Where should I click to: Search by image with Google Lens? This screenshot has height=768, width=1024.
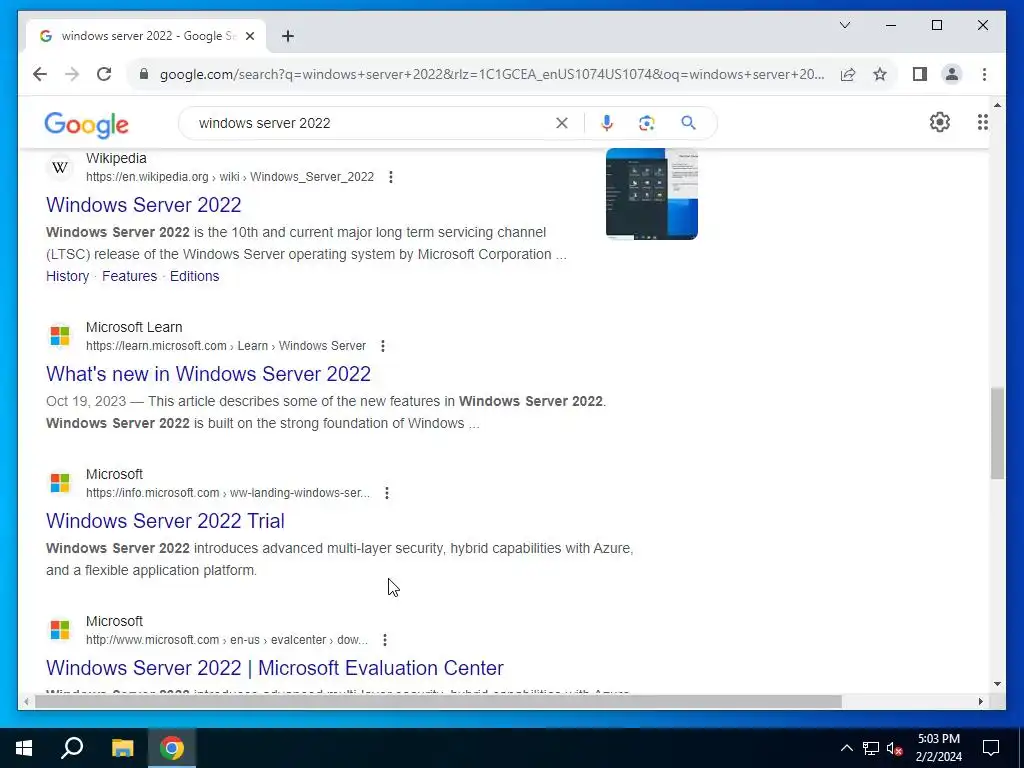pyautogui.click(x=647, y=123)
